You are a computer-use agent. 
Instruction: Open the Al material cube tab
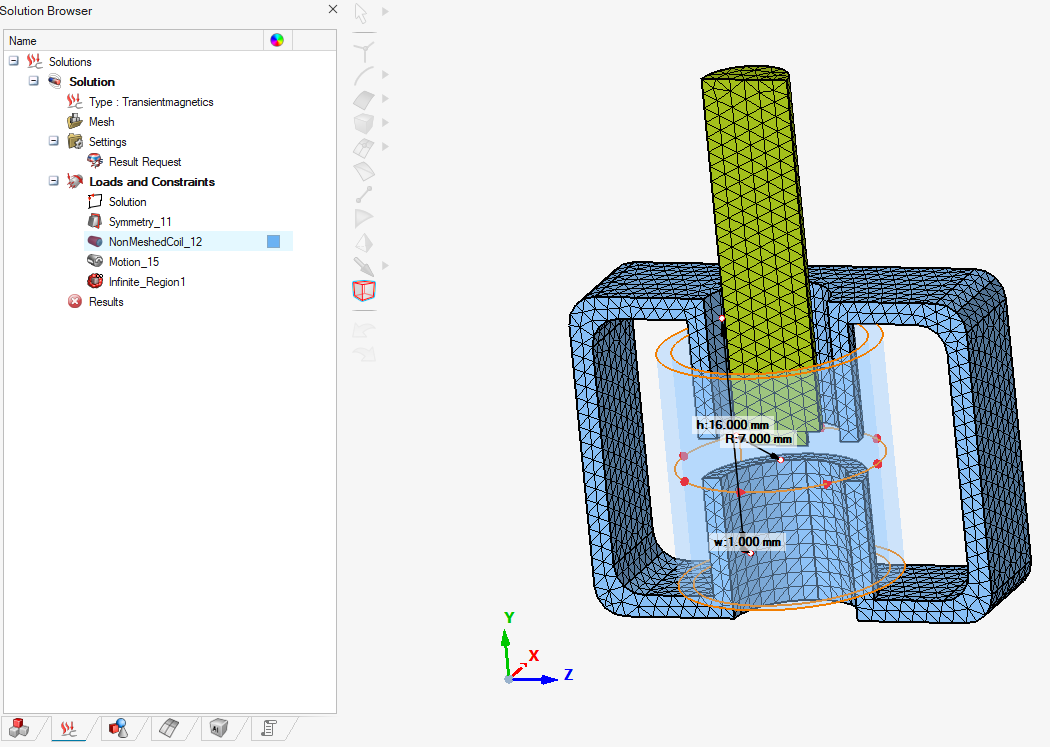[218, 728]
